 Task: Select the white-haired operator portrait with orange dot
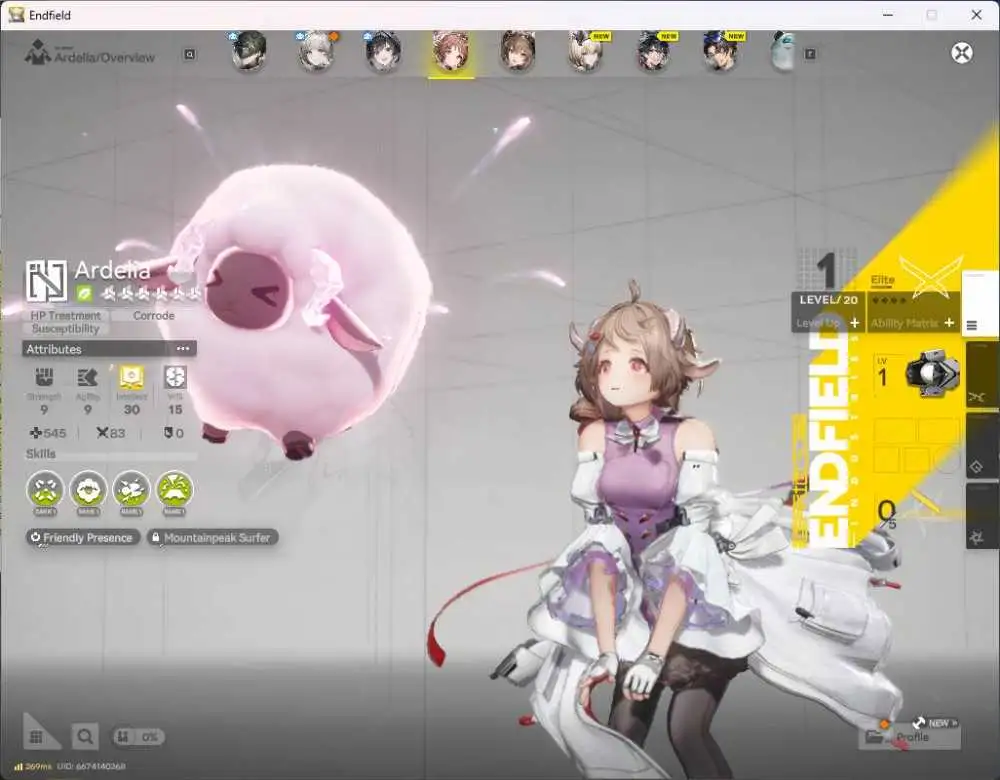point(317,51)
